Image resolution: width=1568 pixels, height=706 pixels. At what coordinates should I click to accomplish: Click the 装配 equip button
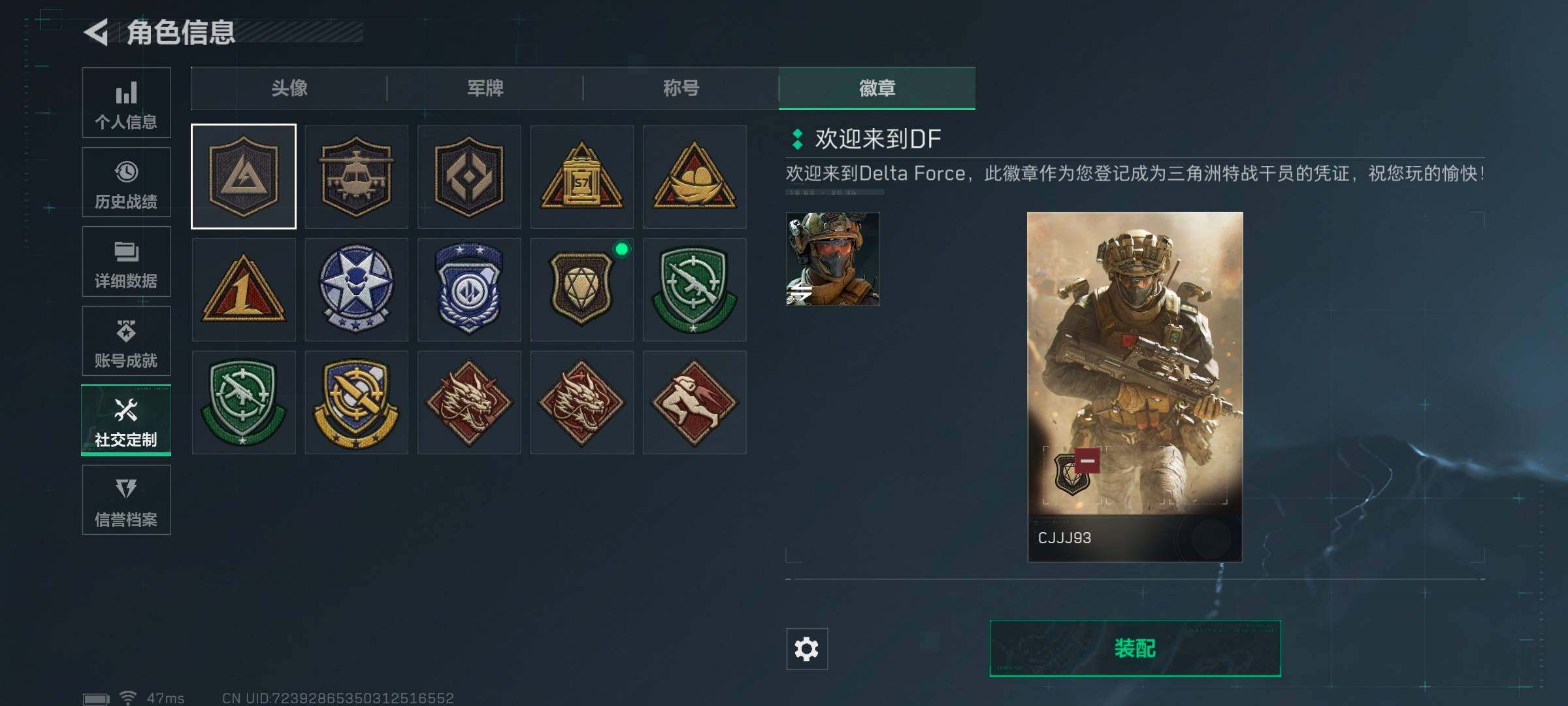(1135, 648)
